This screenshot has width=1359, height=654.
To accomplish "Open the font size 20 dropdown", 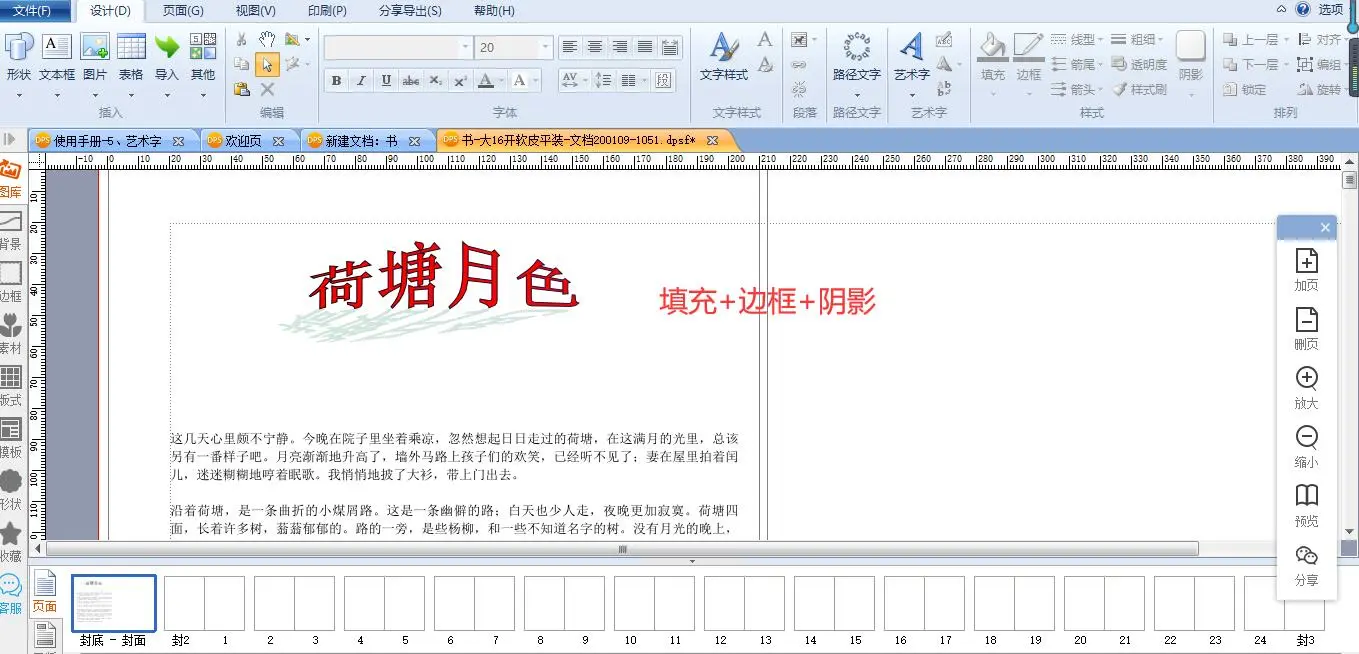I will 545,47.
